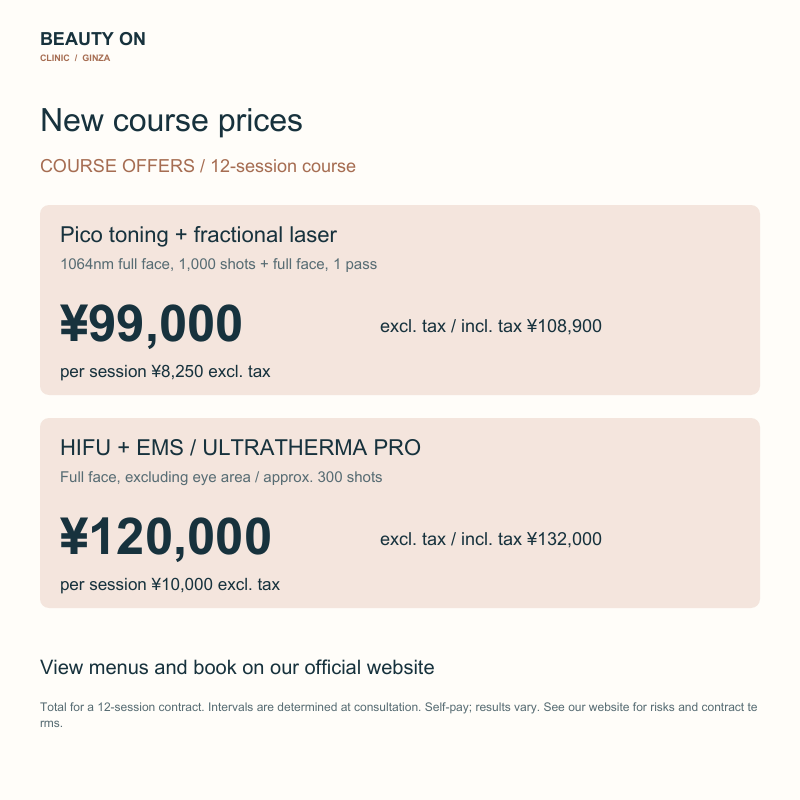Click the New course prices heading
This screenshot has height=800, width=800.
point(171,120)
